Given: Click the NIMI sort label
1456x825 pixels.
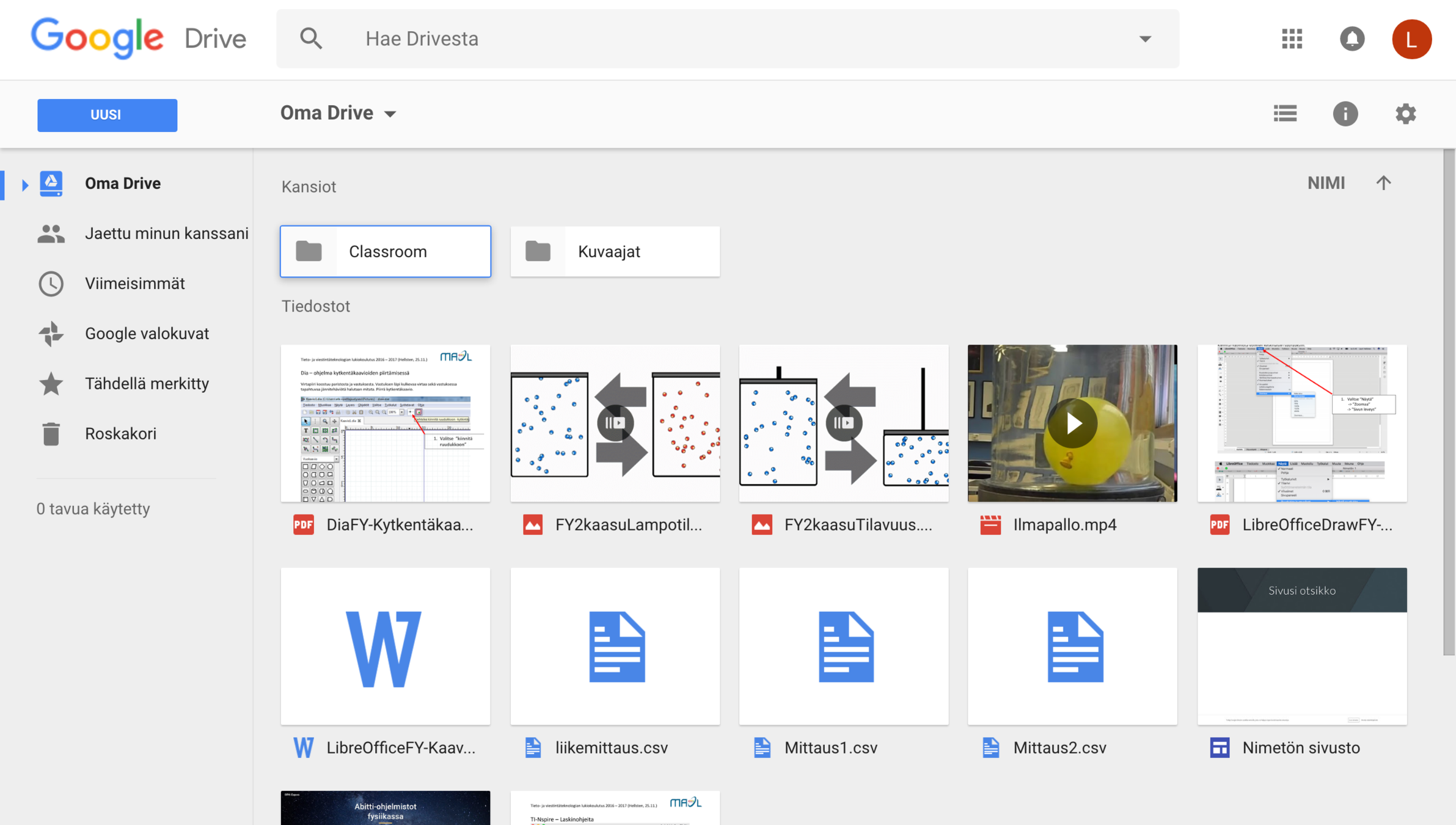Looking at the screenshot, I should (1326, 183).
